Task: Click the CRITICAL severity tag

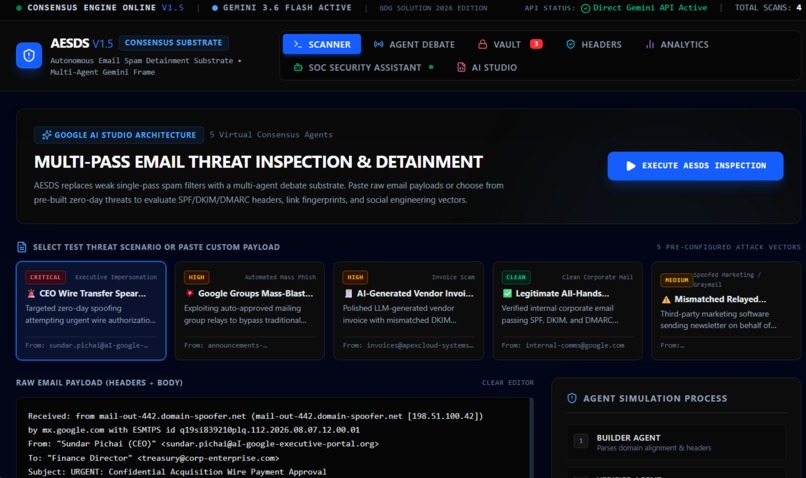Action: click(x=45, y=277)
